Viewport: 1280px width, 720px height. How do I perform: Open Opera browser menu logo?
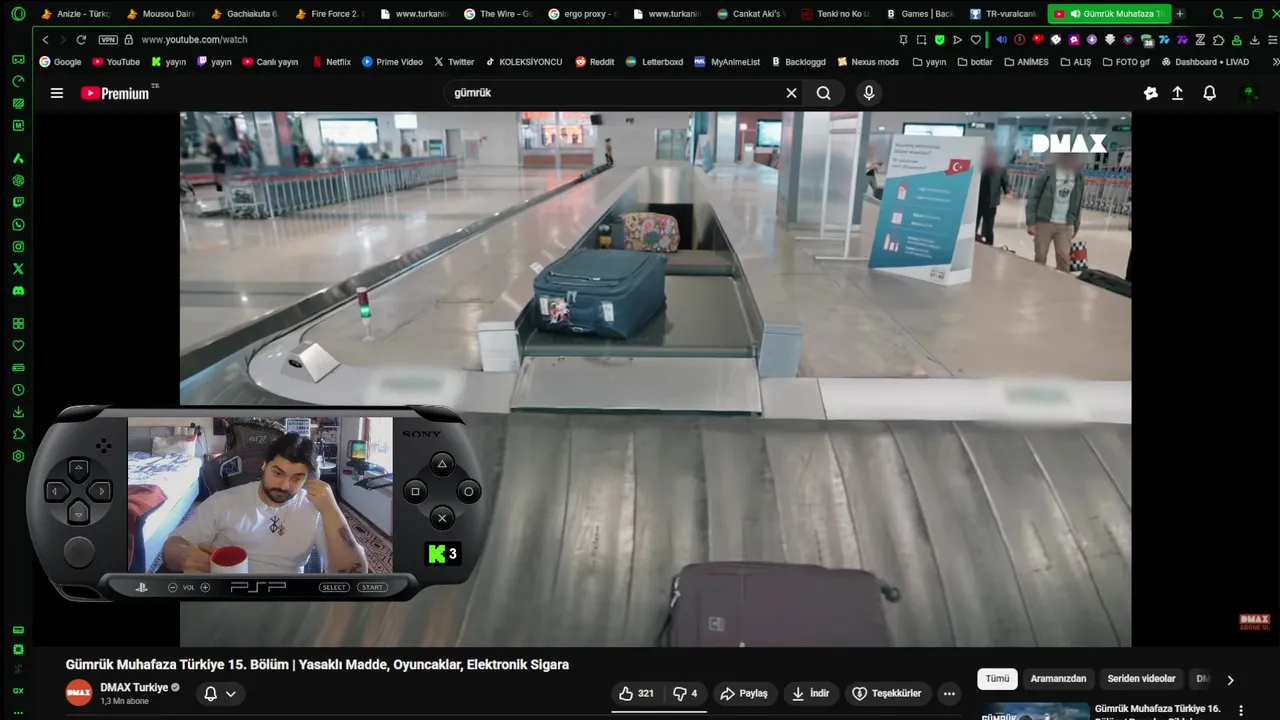(18, 14)
